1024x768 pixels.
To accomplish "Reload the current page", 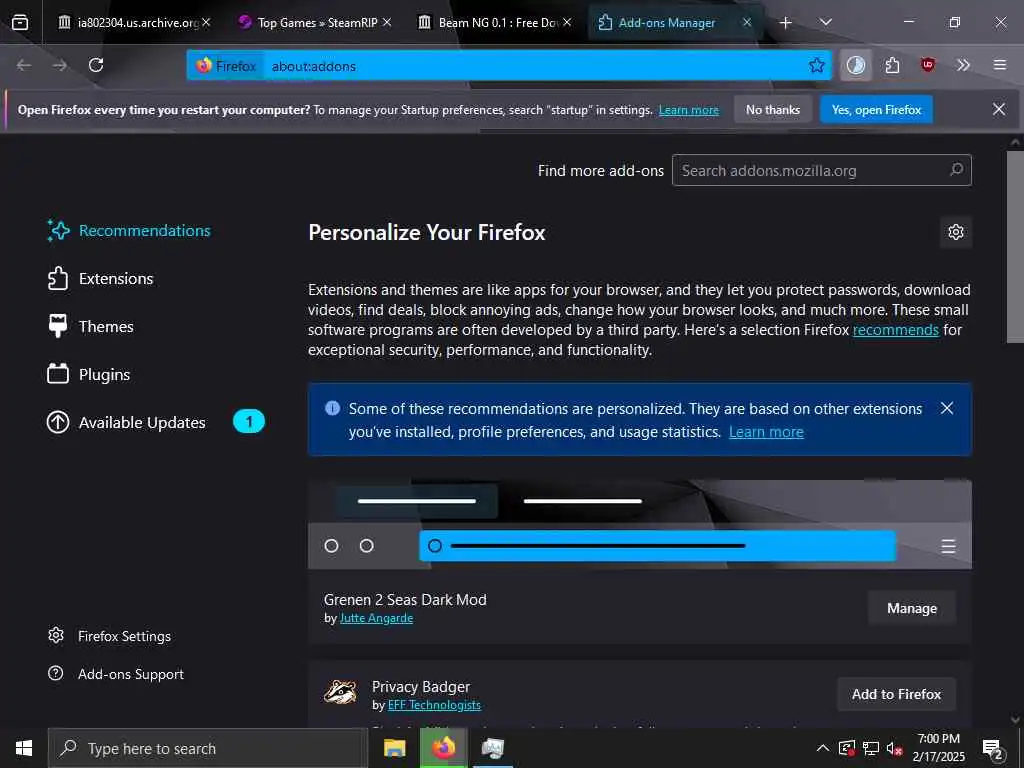I will pyautogui.click(x=96, y=65).
